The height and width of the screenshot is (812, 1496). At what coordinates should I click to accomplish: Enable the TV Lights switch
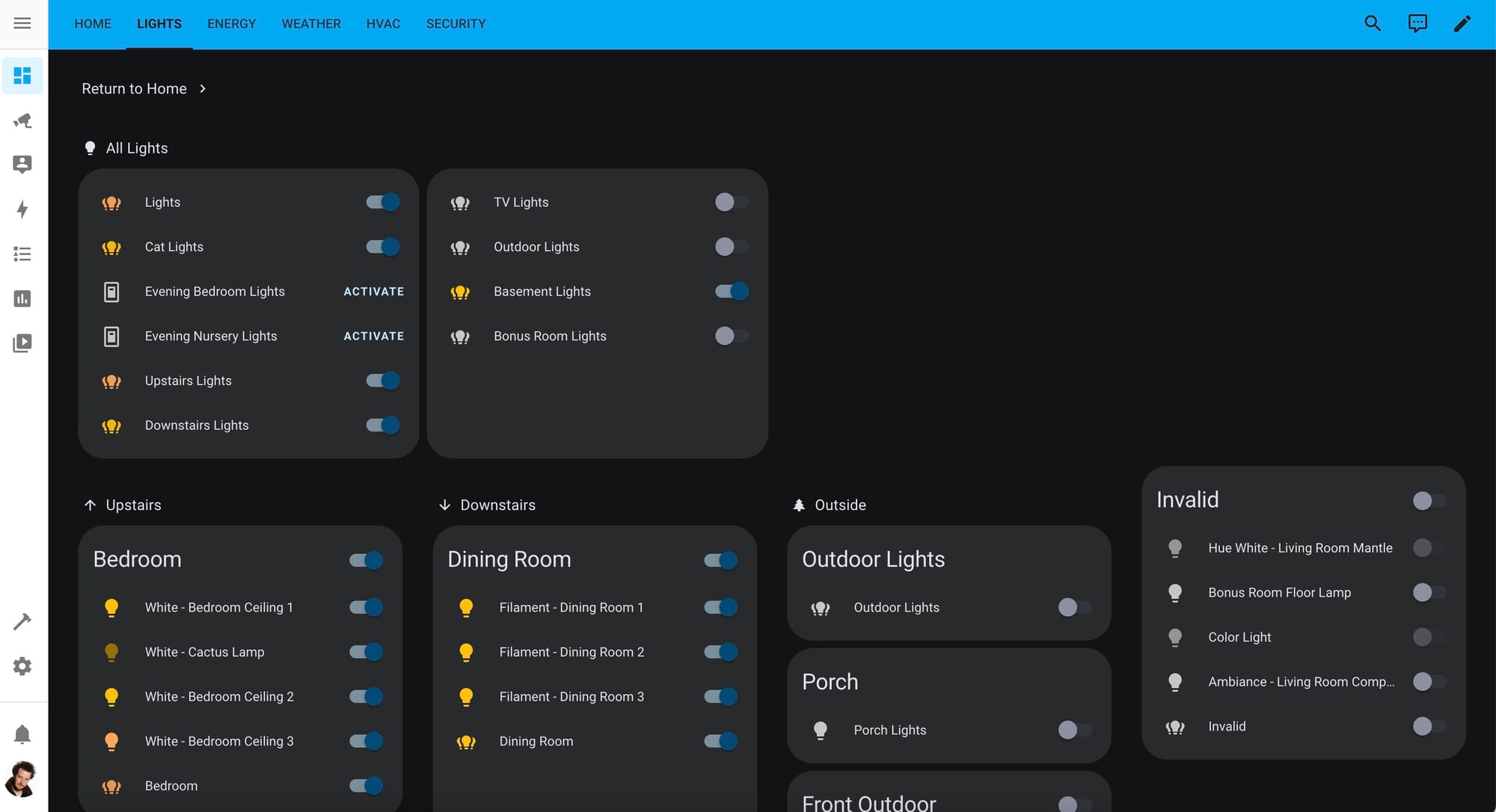(x=731, y=202)
